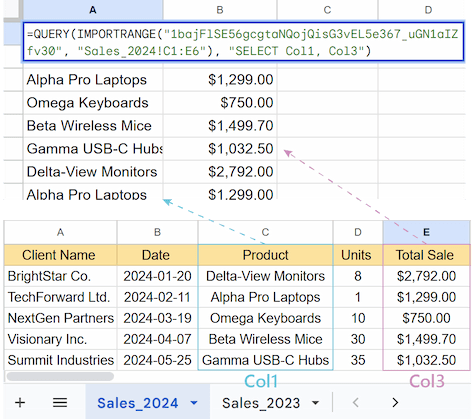Add a new sheet with plus icon
Viewport: 472px width, 419px height.
click(x=20, y=403)
